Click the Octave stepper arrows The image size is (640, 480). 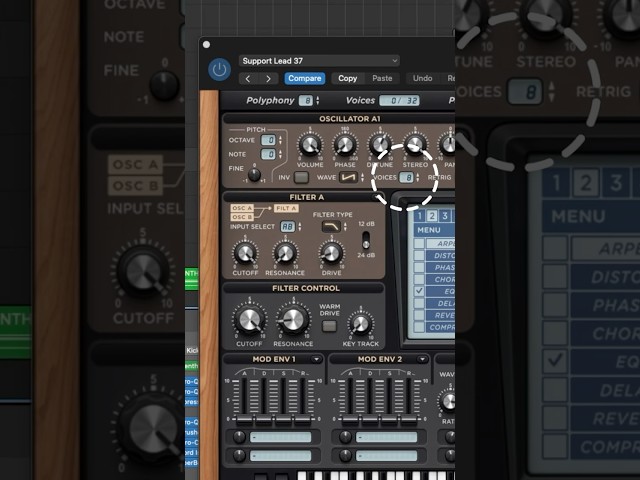point(280,140)
